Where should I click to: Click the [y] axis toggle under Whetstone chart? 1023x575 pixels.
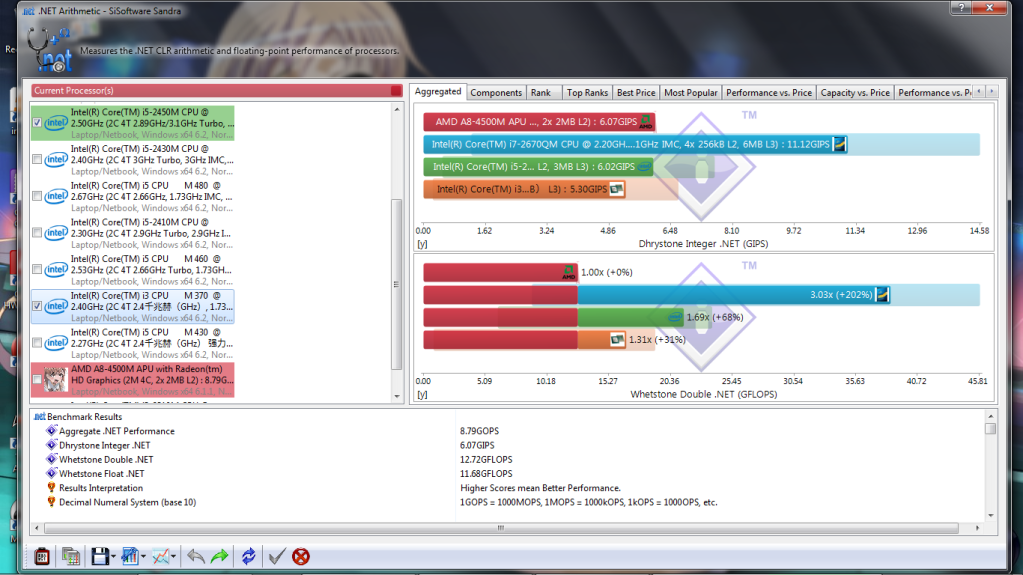(422, 395)
